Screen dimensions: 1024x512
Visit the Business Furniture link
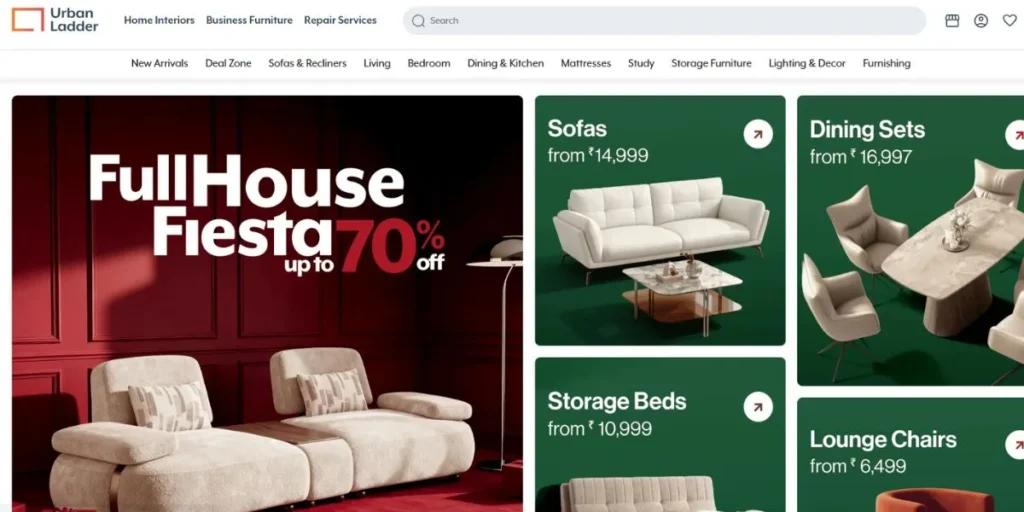(x=249, y=20)
